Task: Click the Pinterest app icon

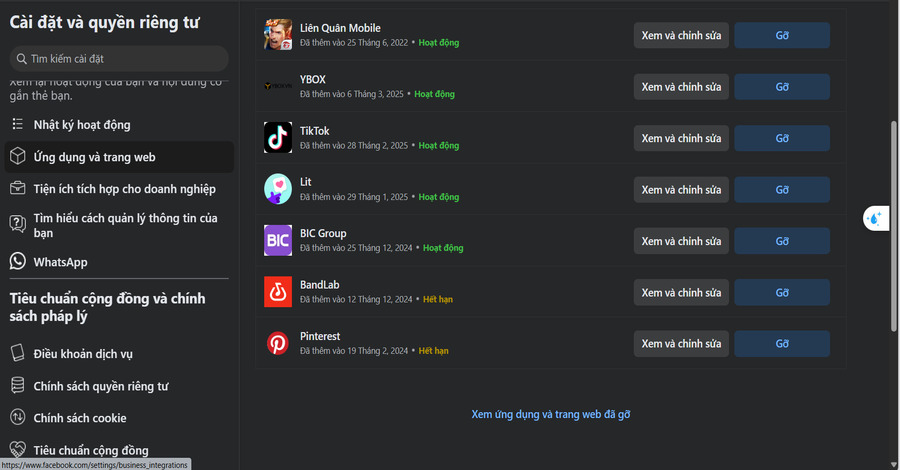Action: pyautogui.click(x=278, y=344)
